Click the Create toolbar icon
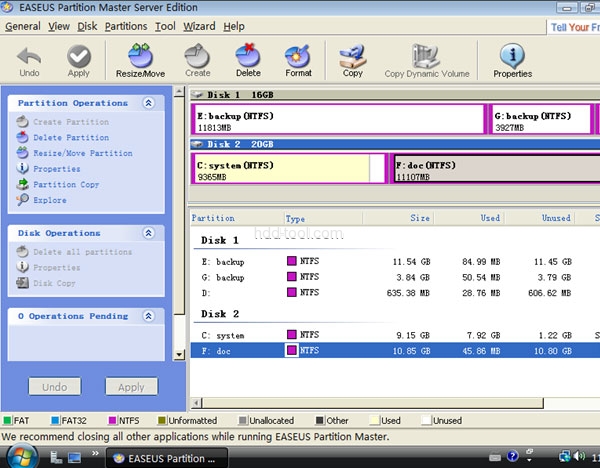Image resolution: width=600 pixels, height=468 pixels. point(197,61)
